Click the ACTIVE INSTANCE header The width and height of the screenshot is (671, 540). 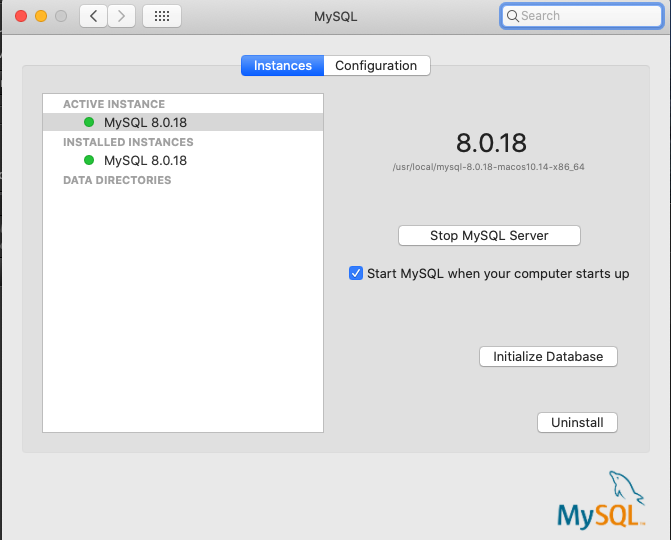114,104
